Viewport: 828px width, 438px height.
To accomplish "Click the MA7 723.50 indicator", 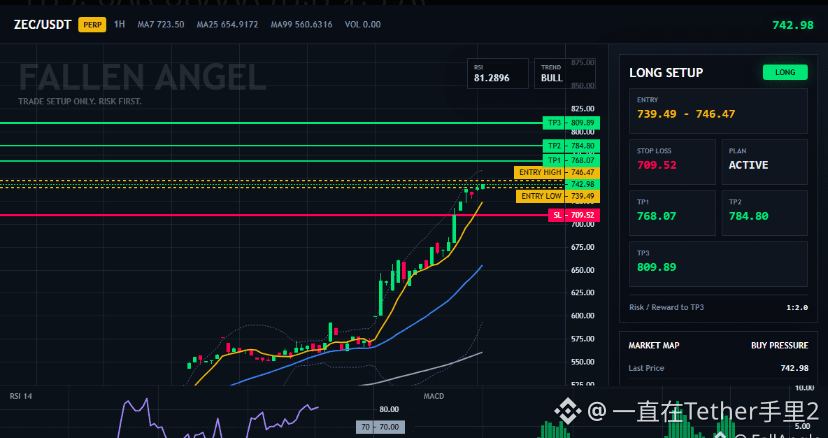I will click(161, 24).
